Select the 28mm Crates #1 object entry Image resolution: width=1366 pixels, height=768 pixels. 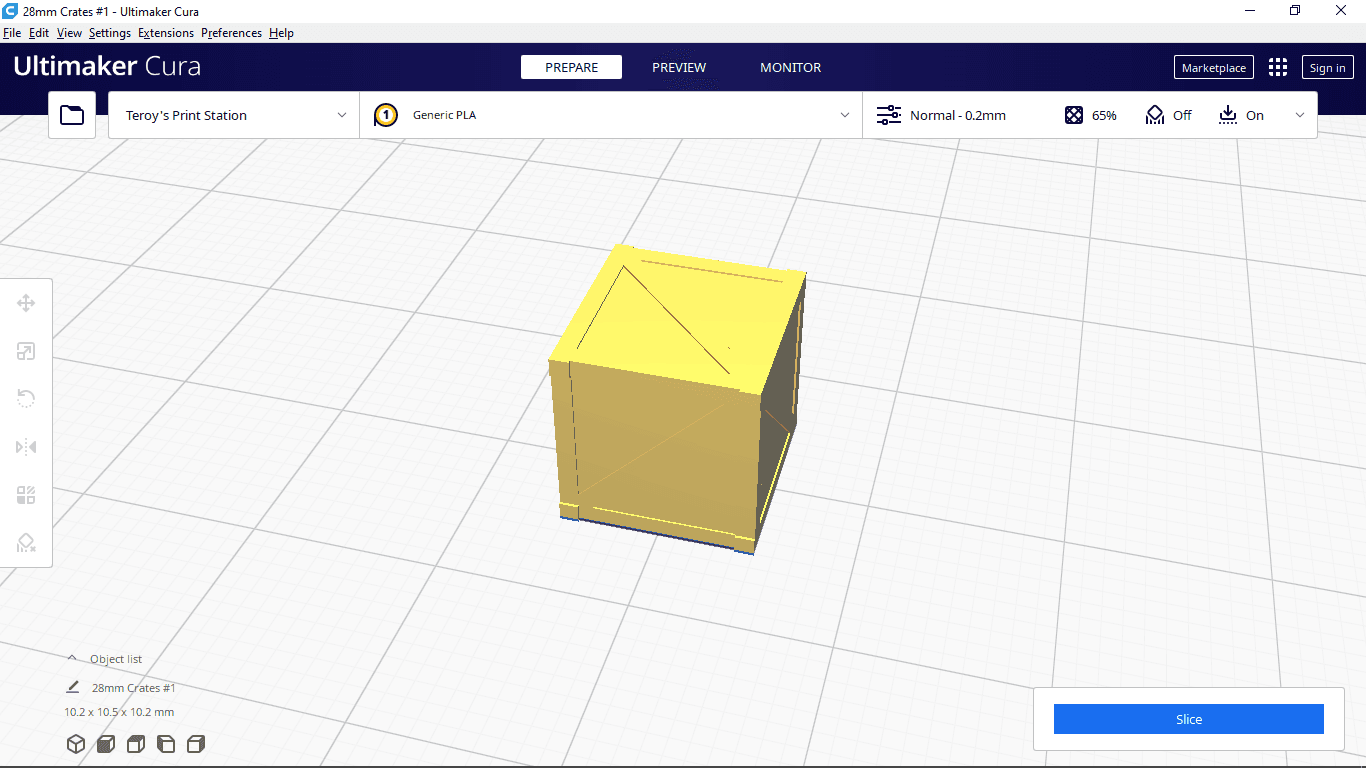(134, 688)
